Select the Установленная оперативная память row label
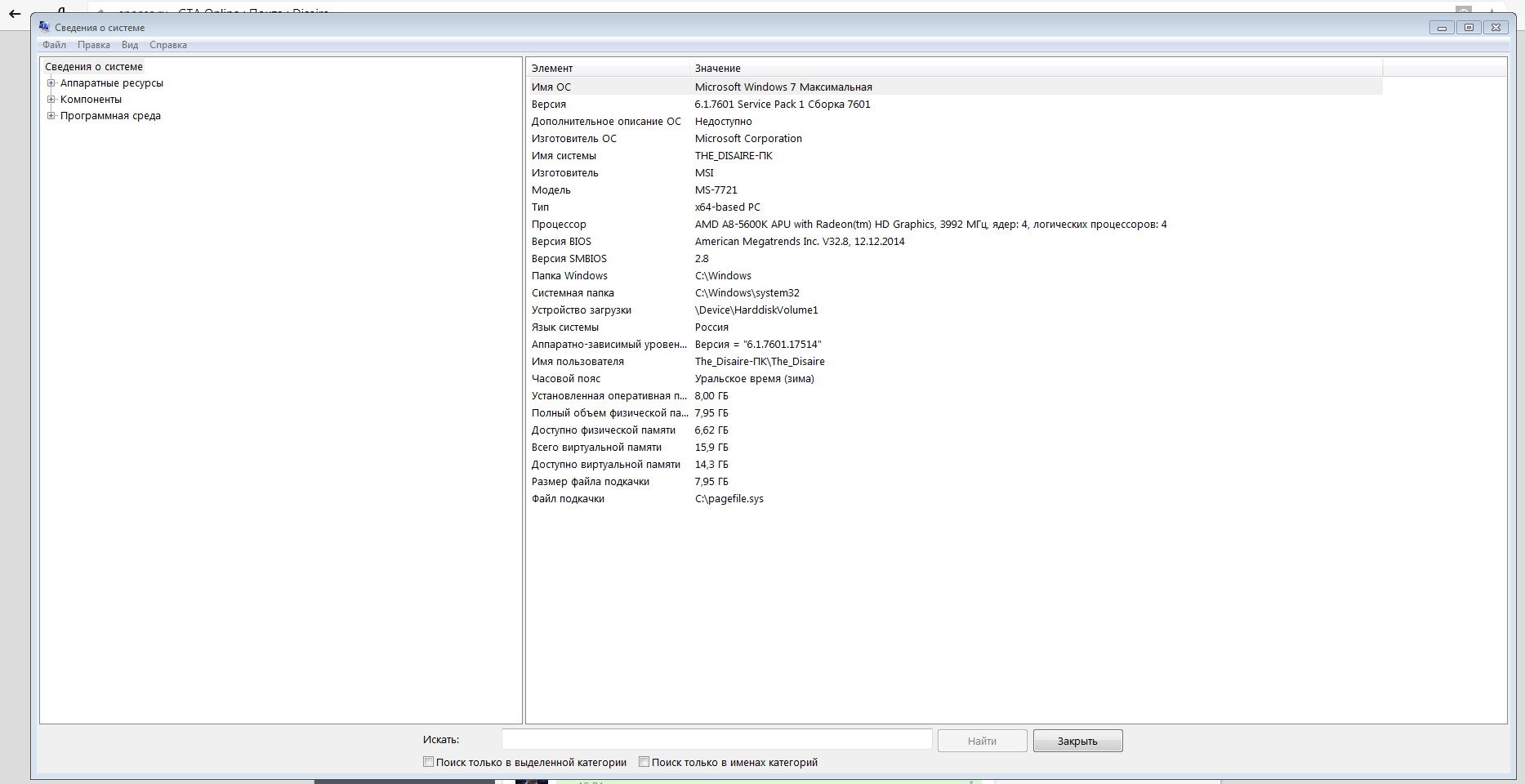This screenshot has width=1525, height=784. click(x=609, y=396)
